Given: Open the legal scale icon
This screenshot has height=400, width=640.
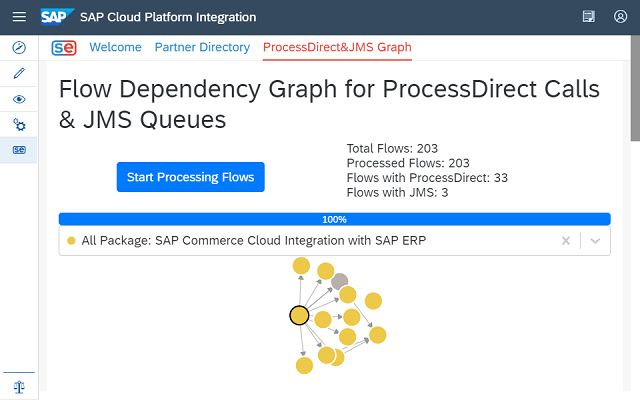Looking at the screenshot, I should [19, 386].
